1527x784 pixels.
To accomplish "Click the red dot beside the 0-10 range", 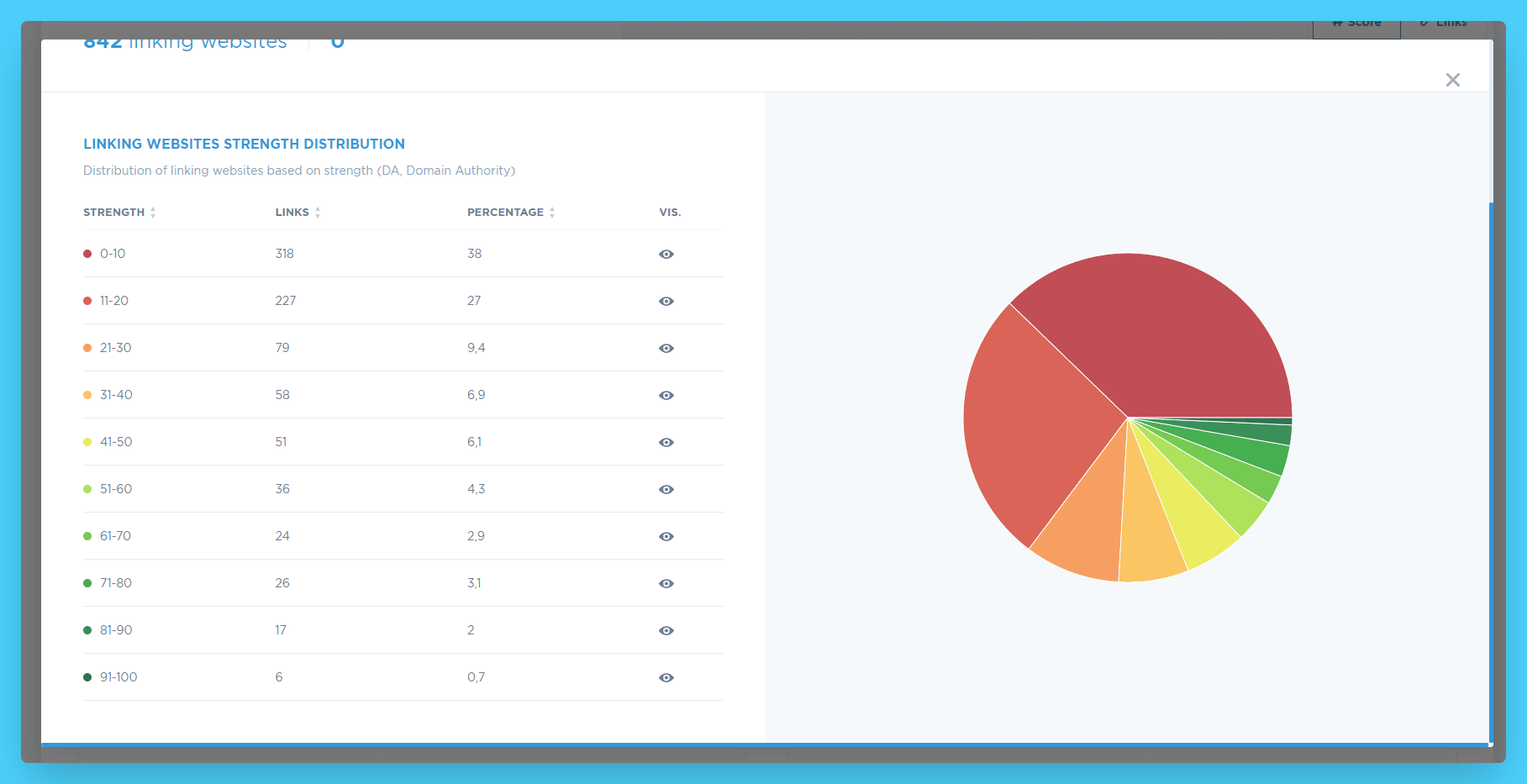I will click(87, 253).
